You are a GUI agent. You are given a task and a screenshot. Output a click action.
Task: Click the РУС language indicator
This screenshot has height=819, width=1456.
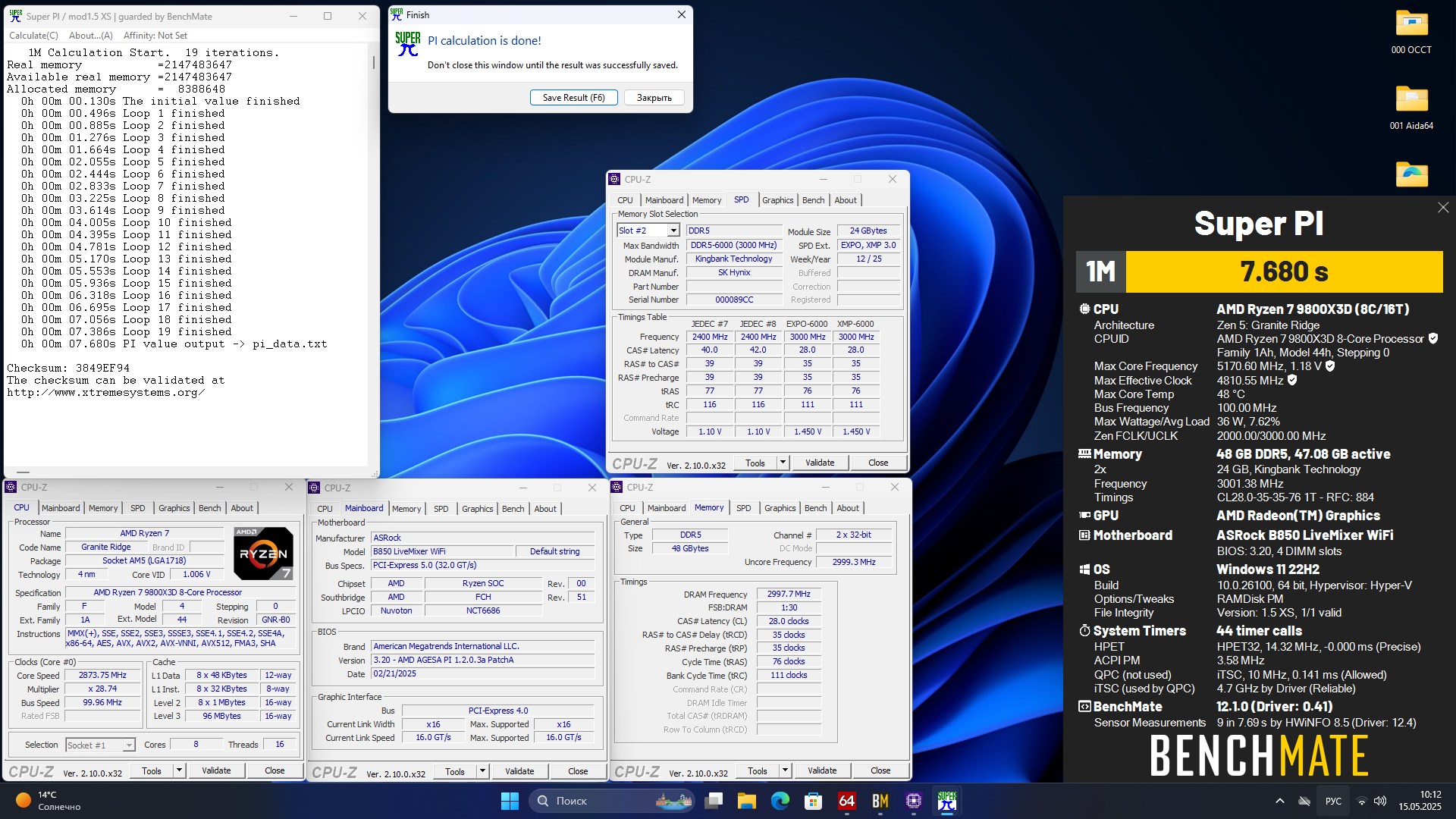(1333, 801)
